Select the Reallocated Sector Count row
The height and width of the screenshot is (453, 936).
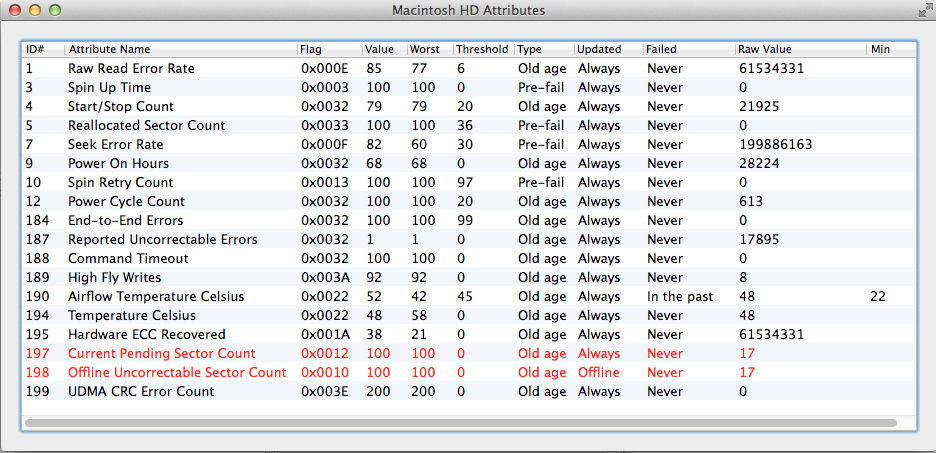tap(469, 126)
